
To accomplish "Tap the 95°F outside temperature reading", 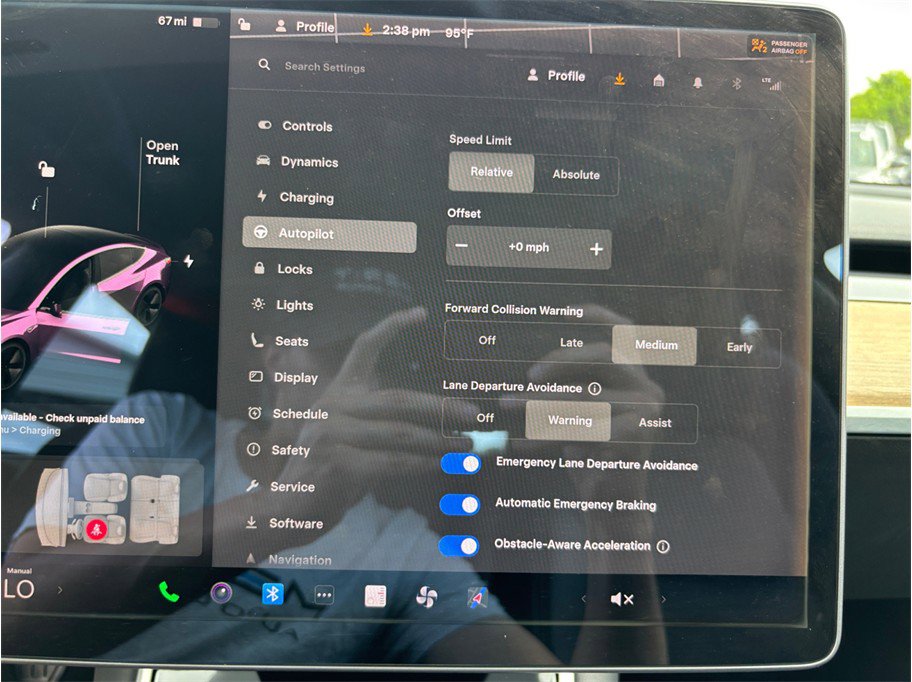I will [x=459, y=33].
